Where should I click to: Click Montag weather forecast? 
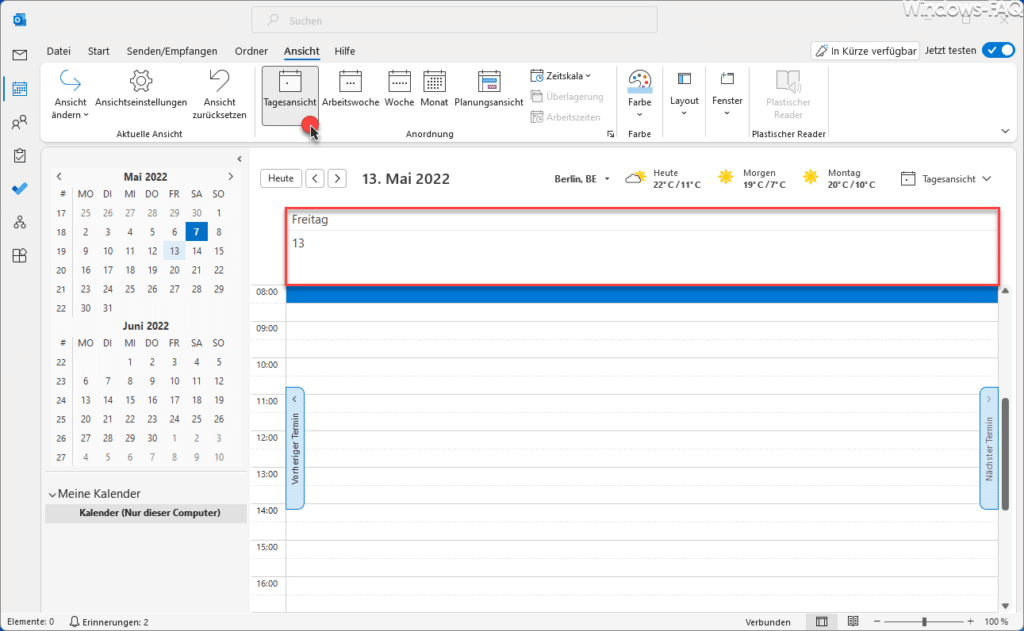(839, 178)
